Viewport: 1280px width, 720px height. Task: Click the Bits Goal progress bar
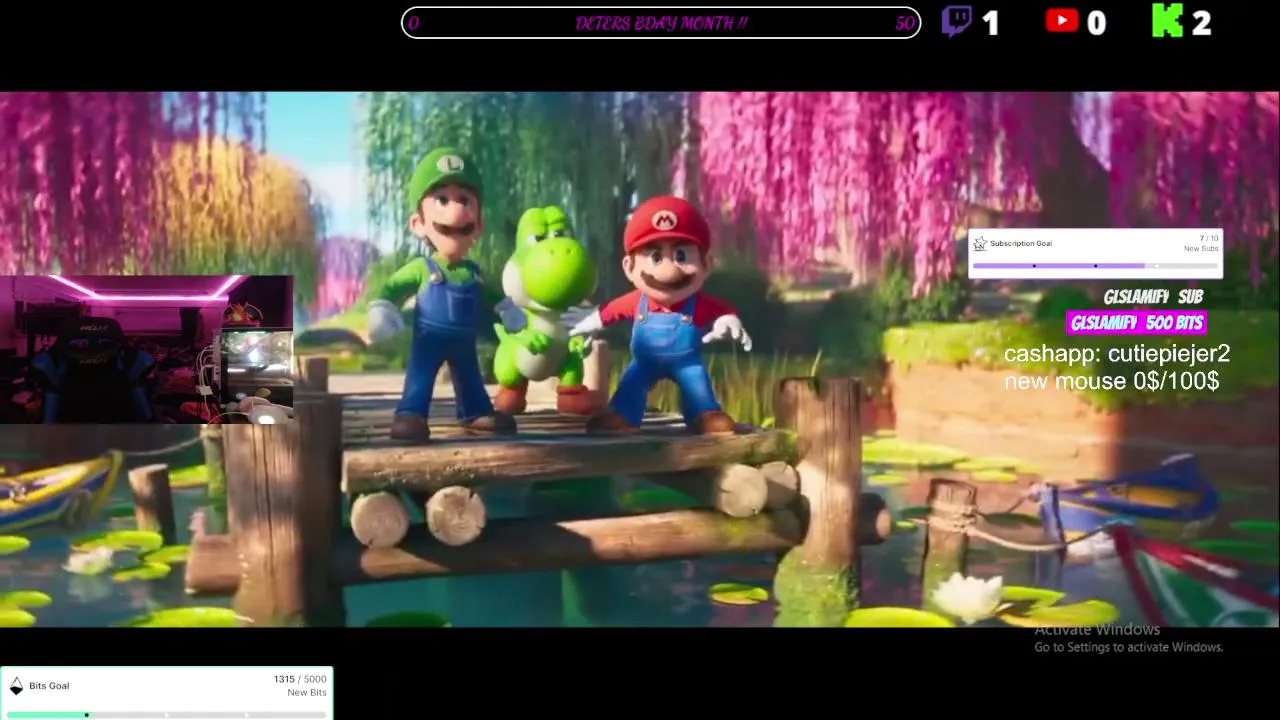166,715
